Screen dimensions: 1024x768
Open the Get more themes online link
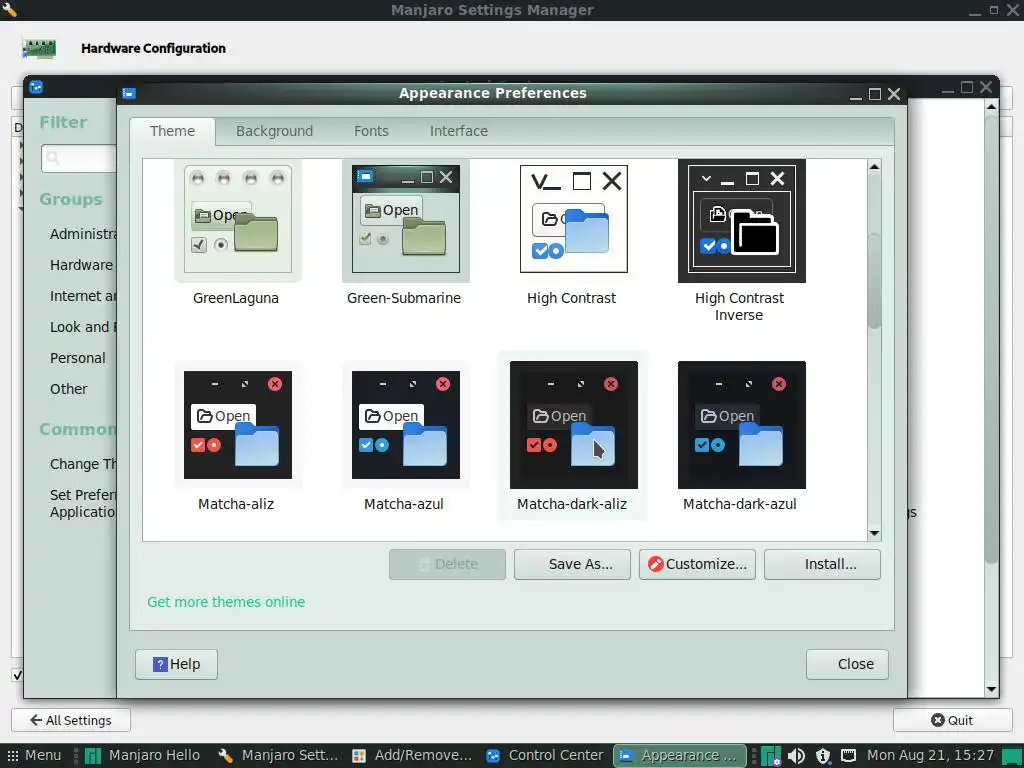pyautogui.click(x=226, y=602)
